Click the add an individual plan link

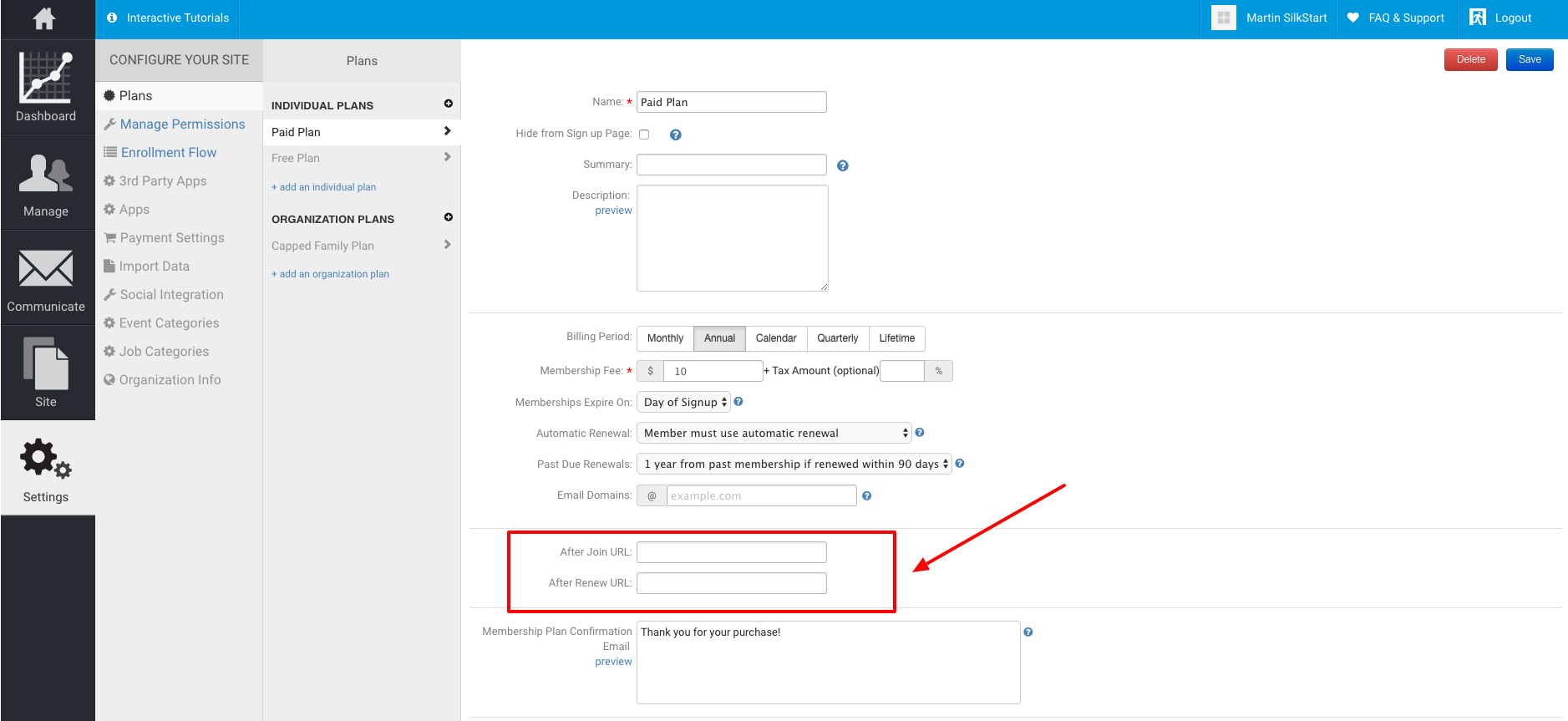coord(324,187)
